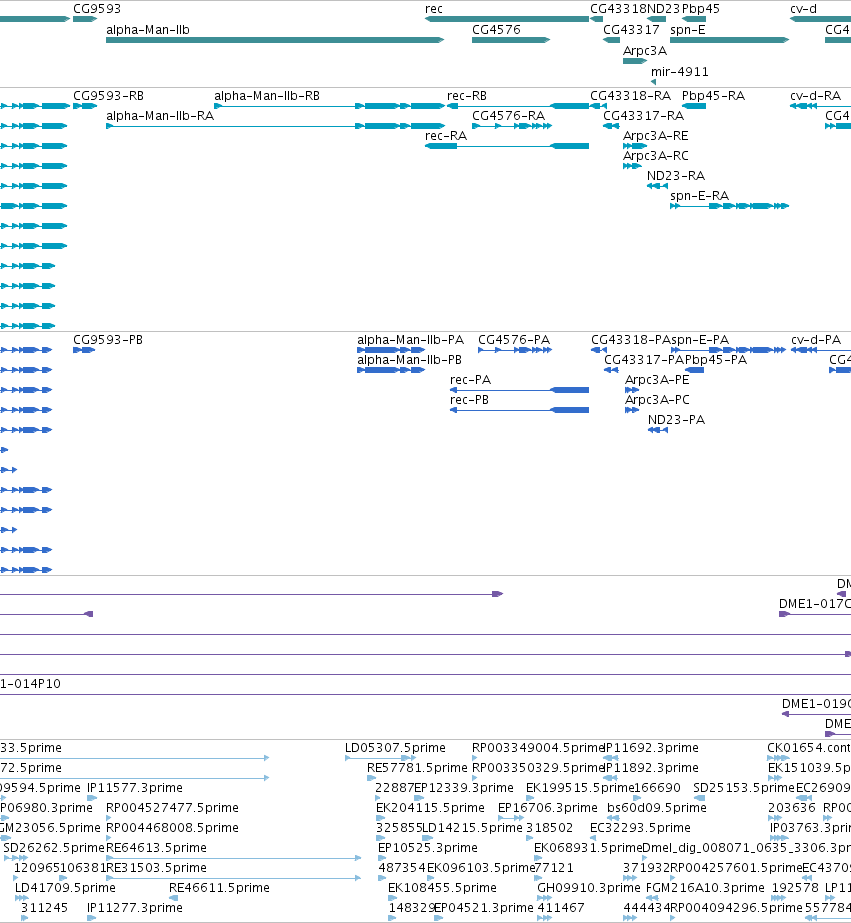
Task: Select the CG43318 gene label
Action: point(618,9)
